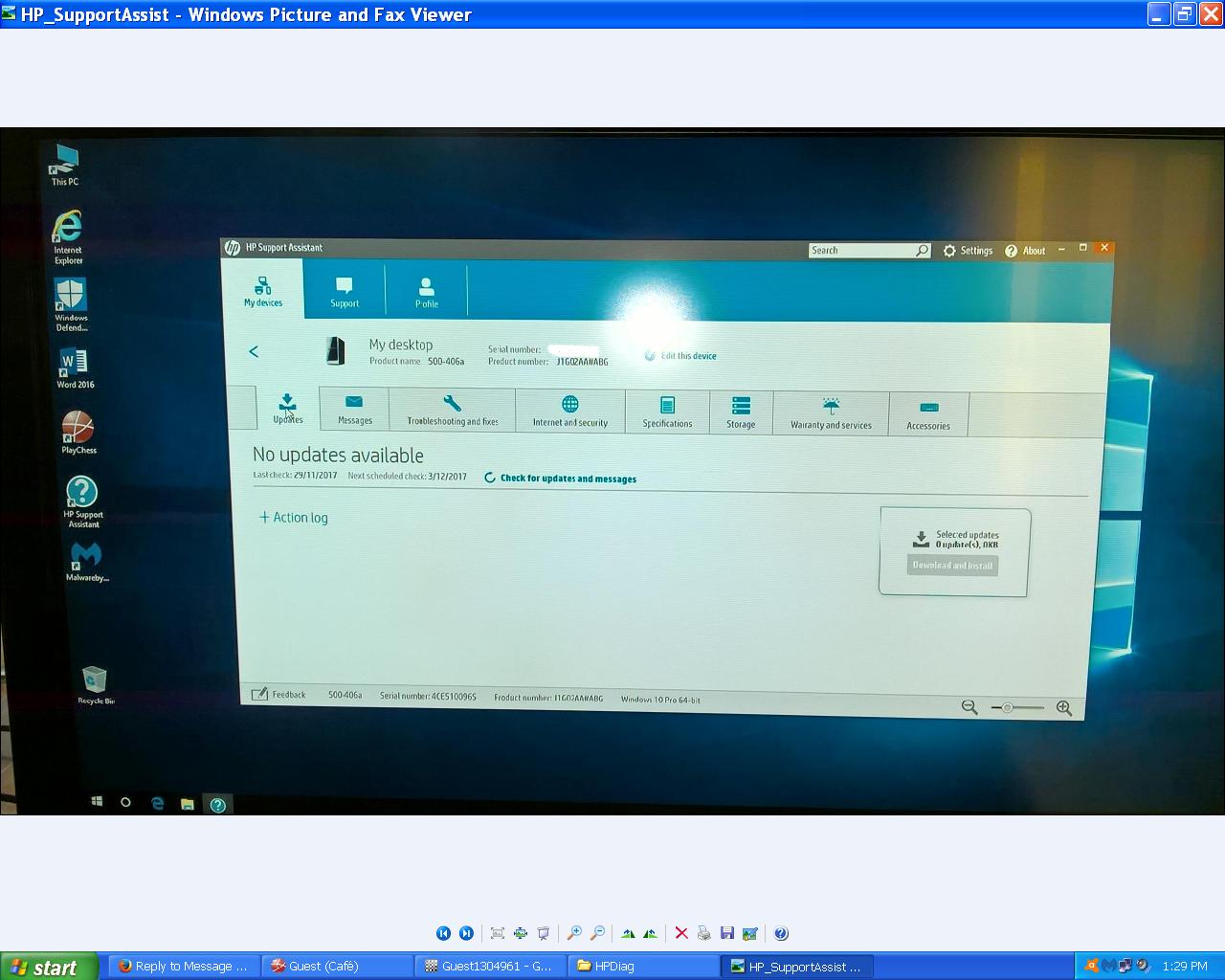Switch to Reply to Message taskbar button

click(183, 967)
